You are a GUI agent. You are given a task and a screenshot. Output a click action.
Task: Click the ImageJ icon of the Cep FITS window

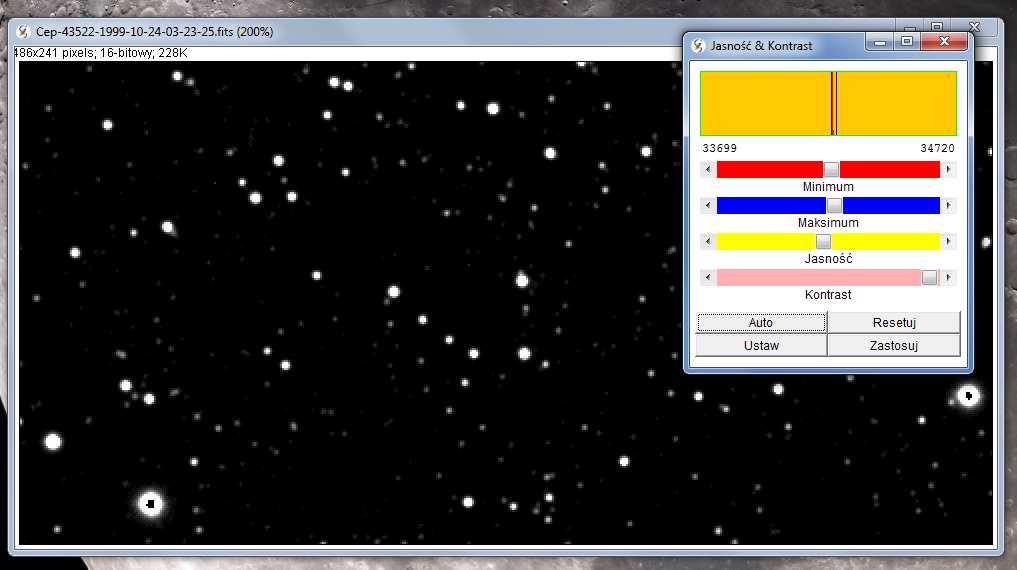point(23,32)
